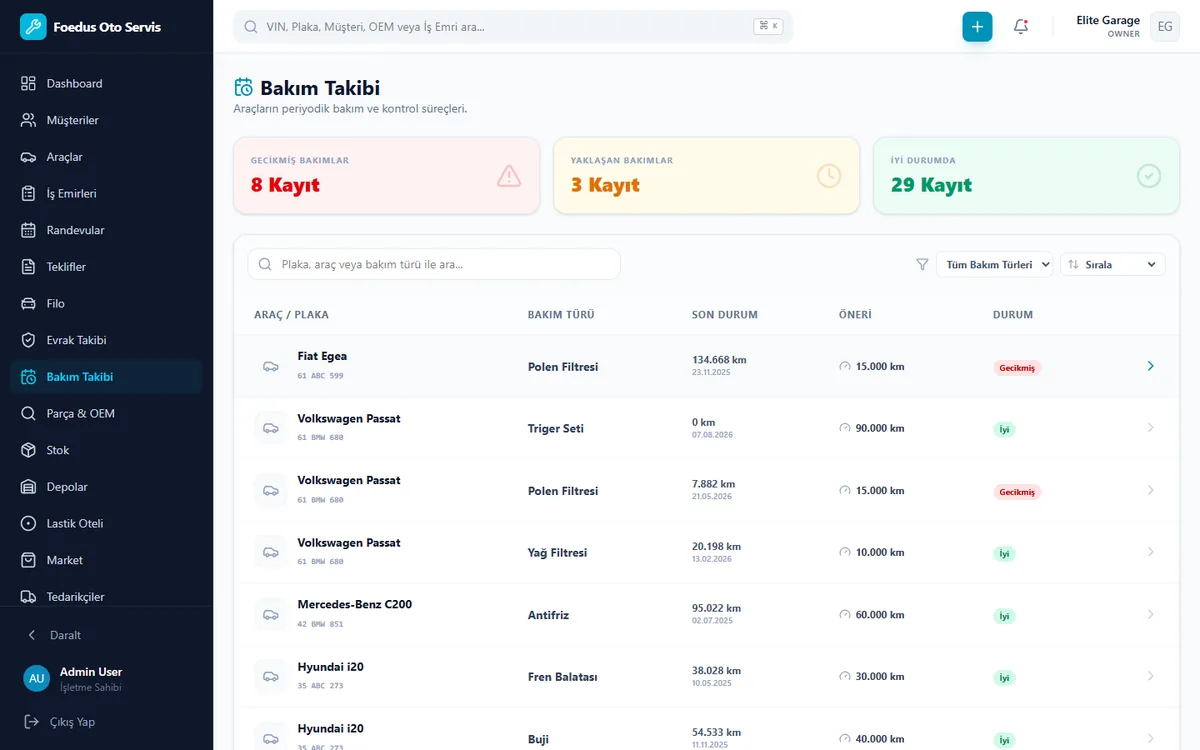
Task: Open the EG user avatar
Action: pos(1165,27)
